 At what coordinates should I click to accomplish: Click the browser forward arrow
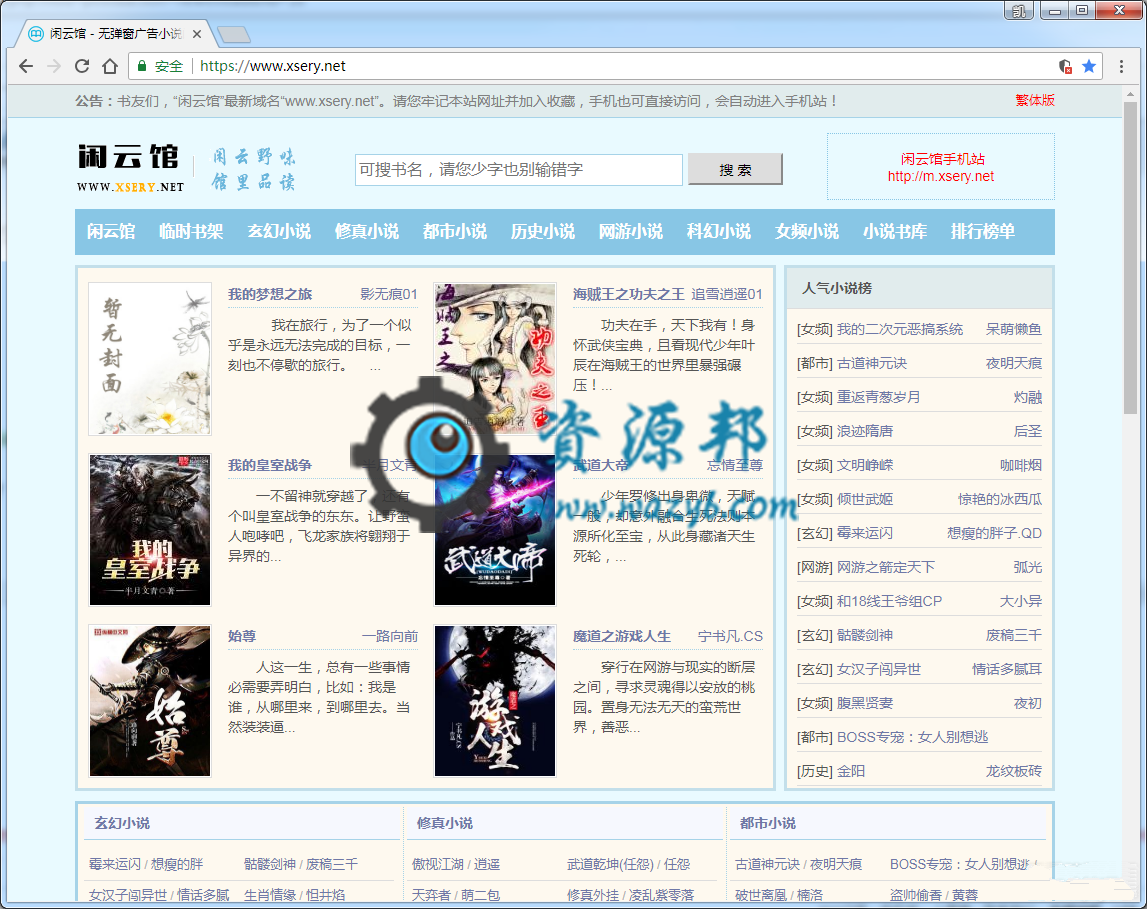coord(53,66)
